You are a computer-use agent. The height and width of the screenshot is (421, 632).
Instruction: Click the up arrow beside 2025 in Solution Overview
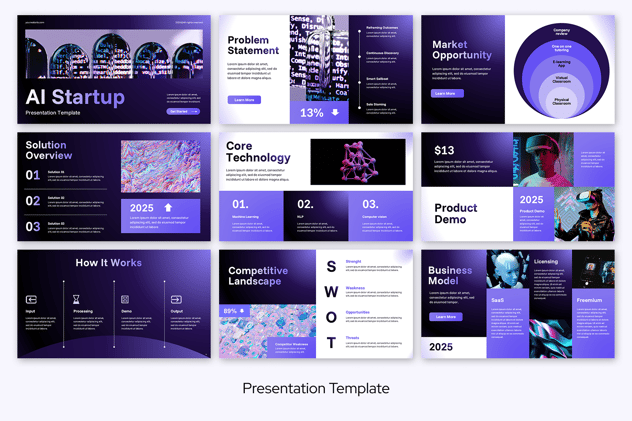pyautogui.click(x=168, y=208)
